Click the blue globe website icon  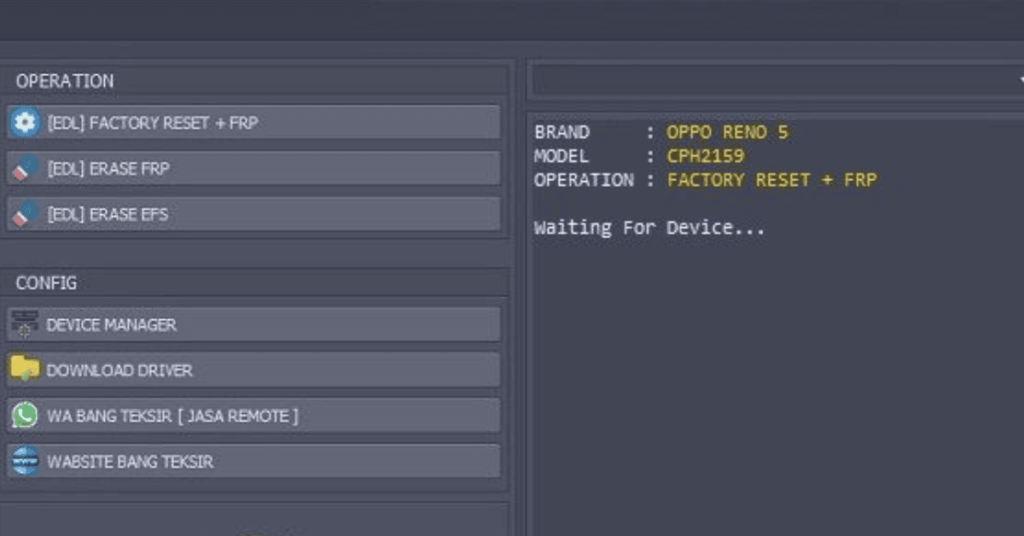(x=25, y=461)
